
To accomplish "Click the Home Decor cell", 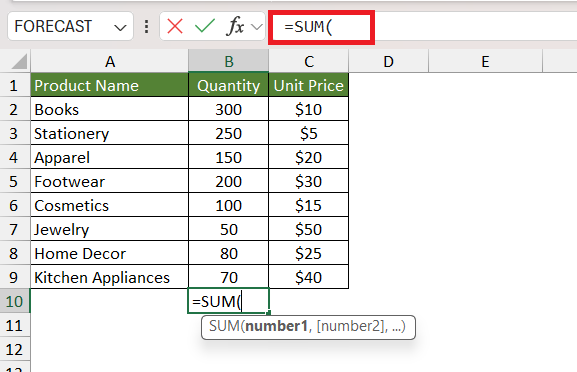I will point(110,253).
